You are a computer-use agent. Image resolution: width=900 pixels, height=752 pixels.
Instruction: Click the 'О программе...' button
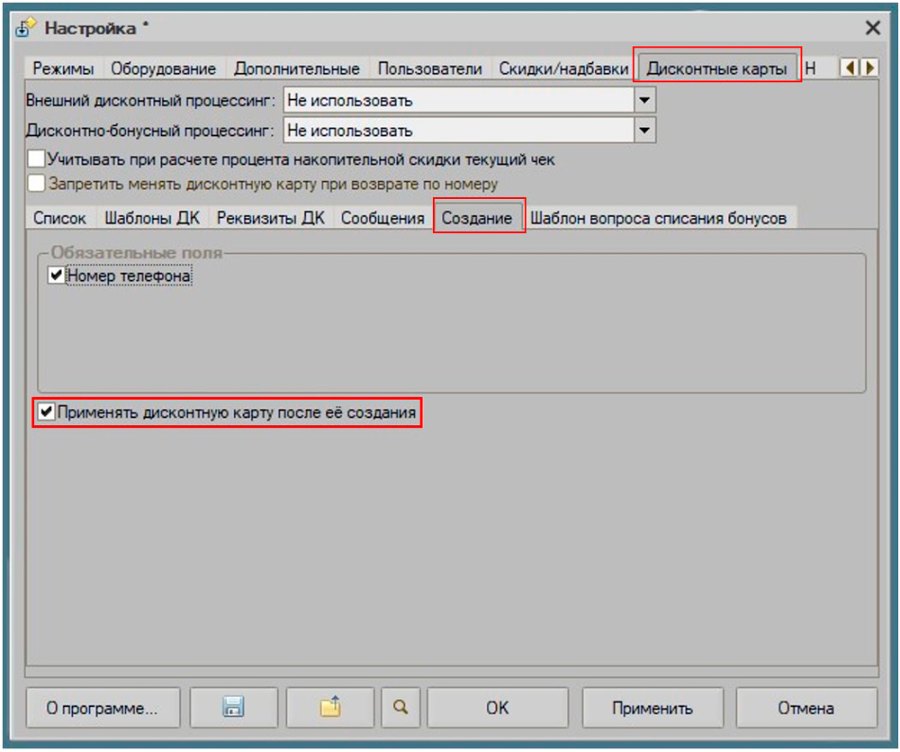pyautogui.click(x=102, y=707)
